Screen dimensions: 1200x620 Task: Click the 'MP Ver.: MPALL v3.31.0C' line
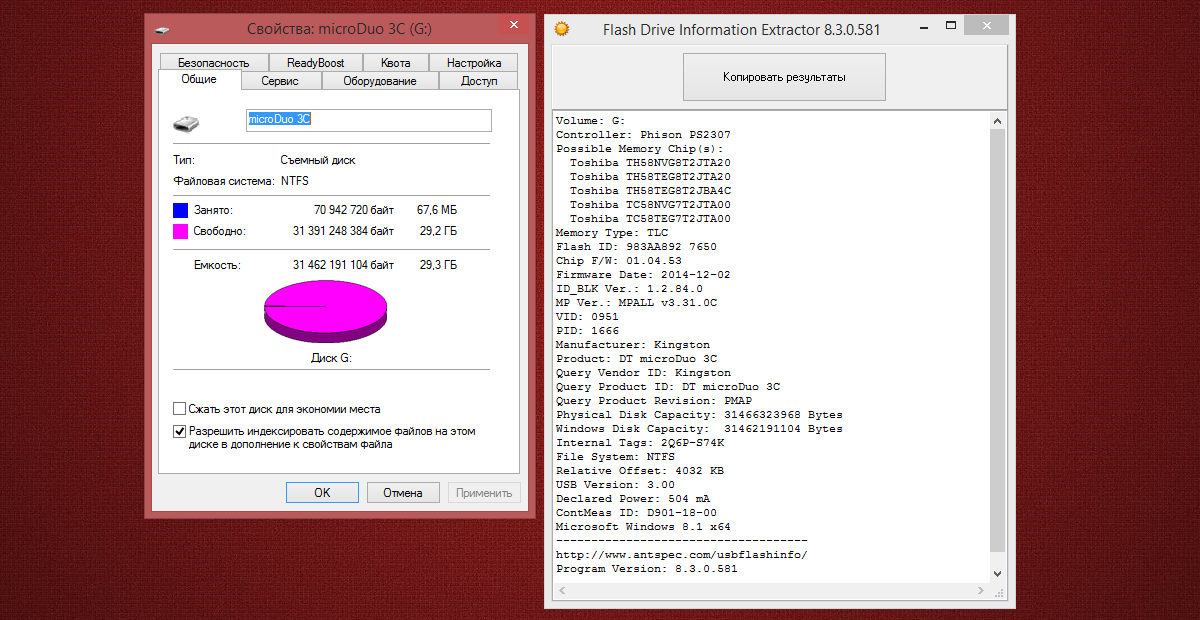(636, 302)
